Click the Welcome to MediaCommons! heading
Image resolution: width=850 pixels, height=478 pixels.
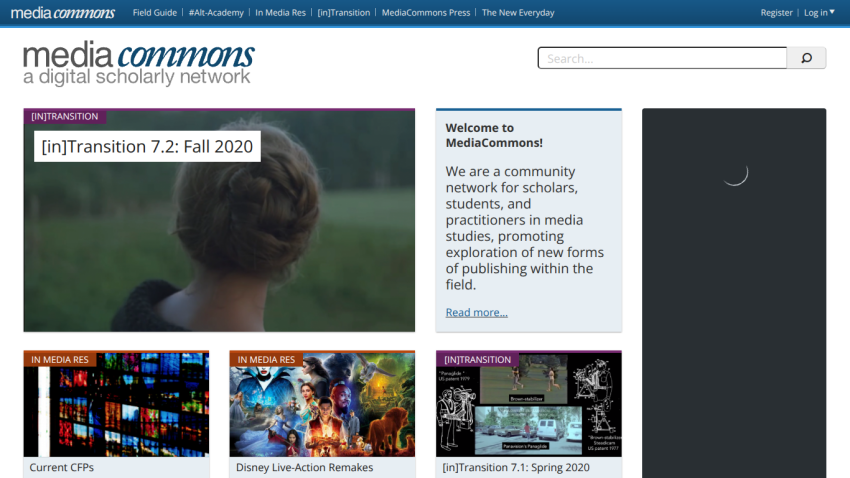coord(494,135)
